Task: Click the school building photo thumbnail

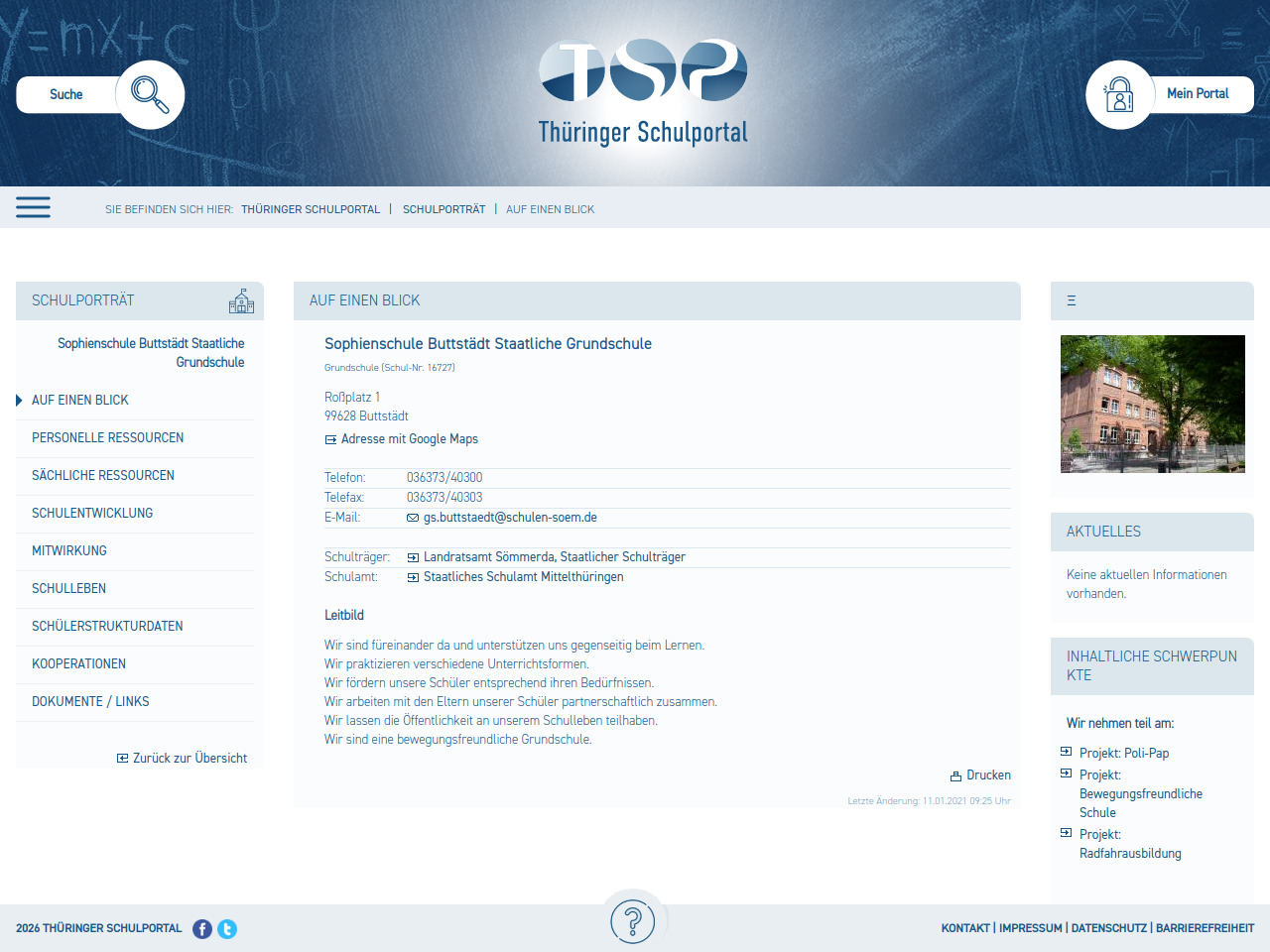Action: 1152,404
